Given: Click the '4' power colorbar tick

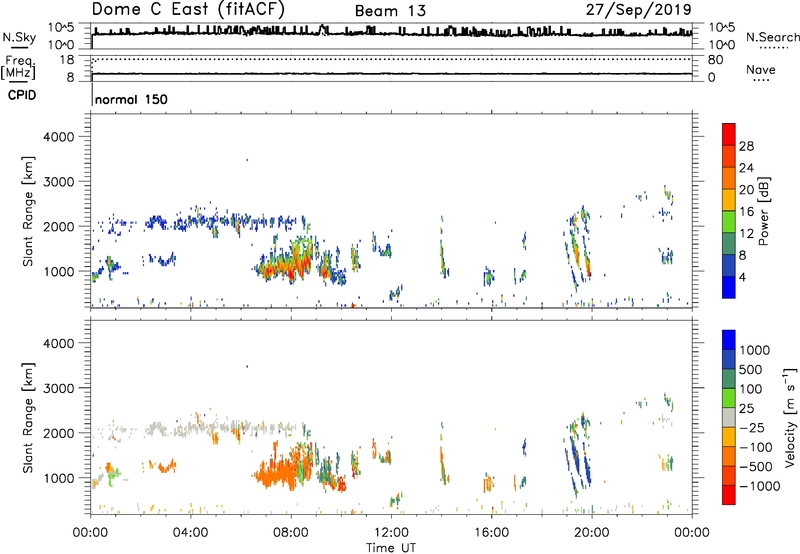Looking at the screenshot, I should coord(742,277).
